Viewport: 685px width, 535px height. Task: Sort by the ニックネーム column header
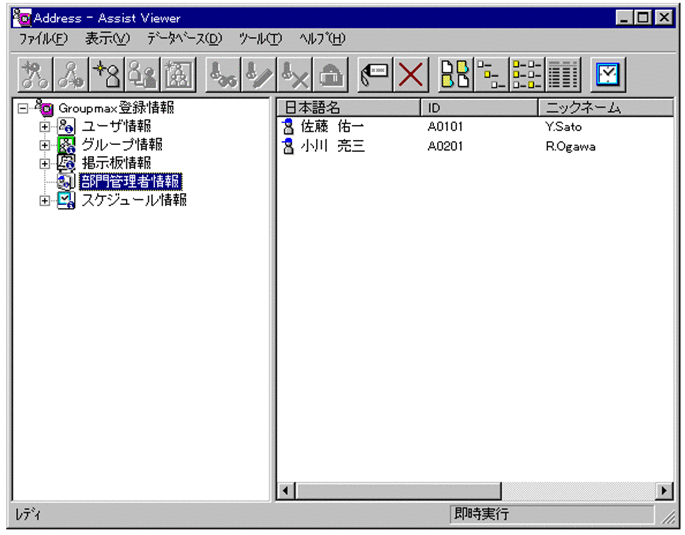coord(605,107)
